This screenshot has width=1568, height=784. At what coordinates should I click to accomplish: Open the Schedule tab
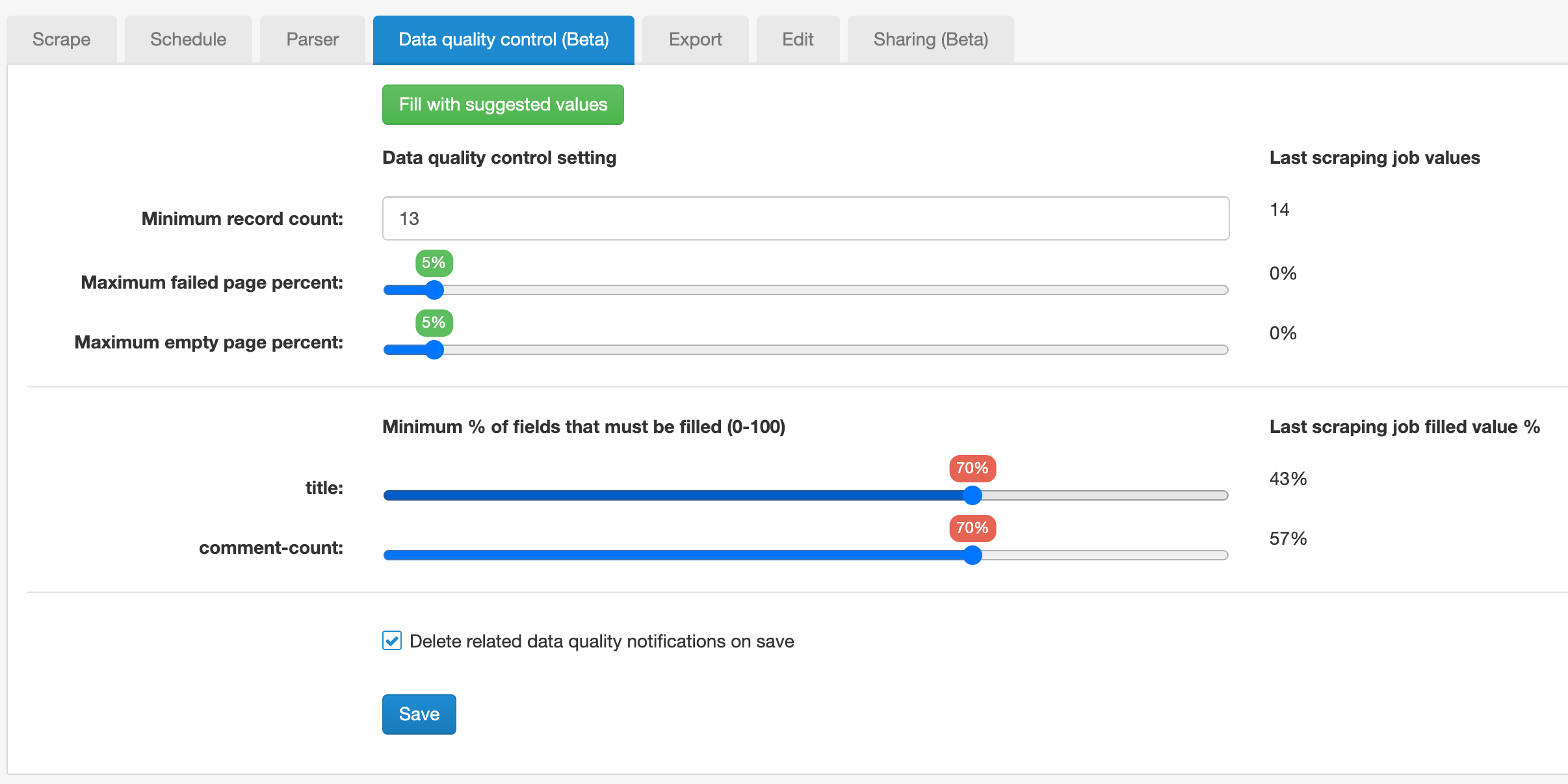187,39
